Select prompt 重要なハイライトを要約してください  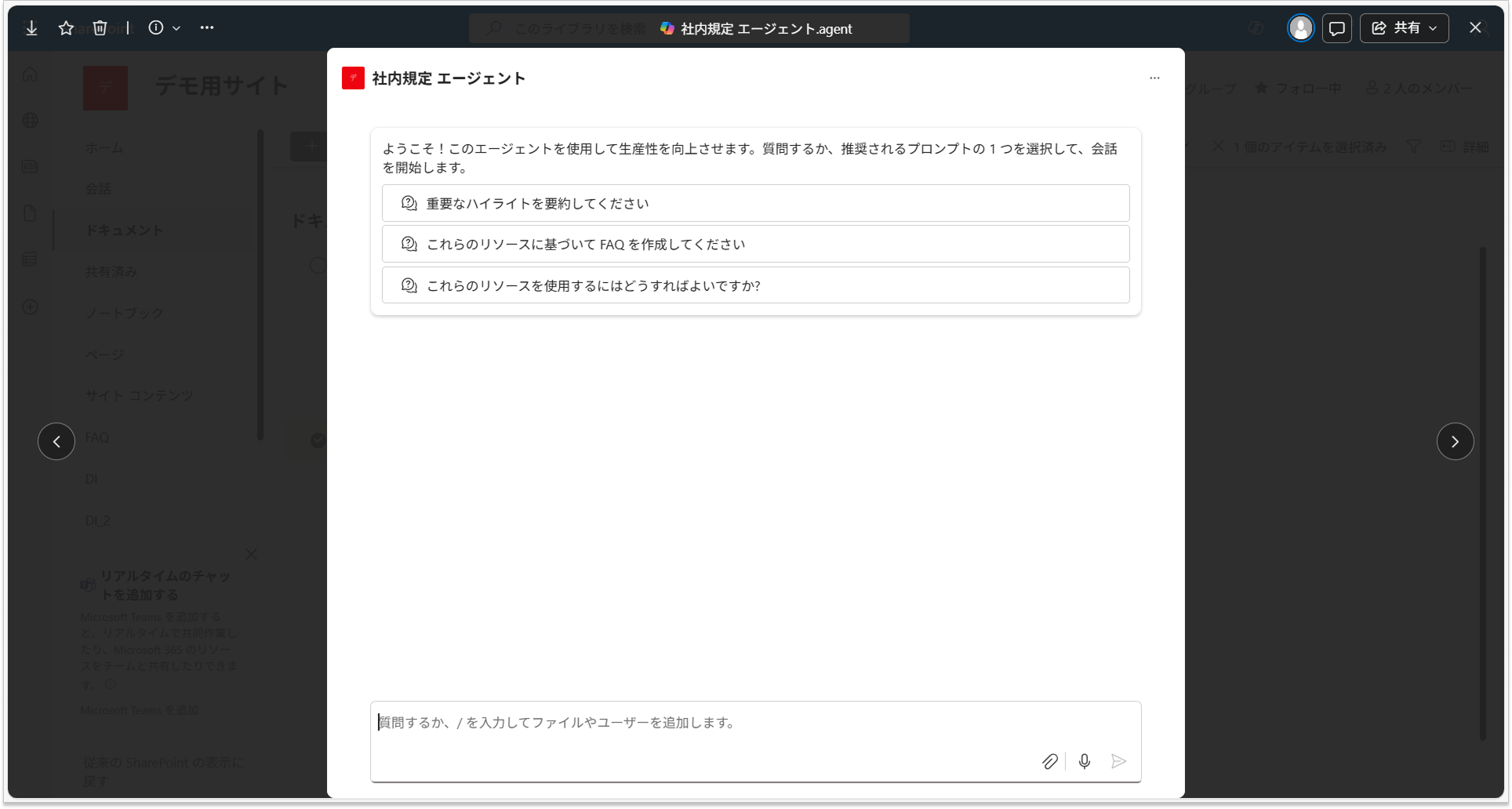click(x=755, y=204)
